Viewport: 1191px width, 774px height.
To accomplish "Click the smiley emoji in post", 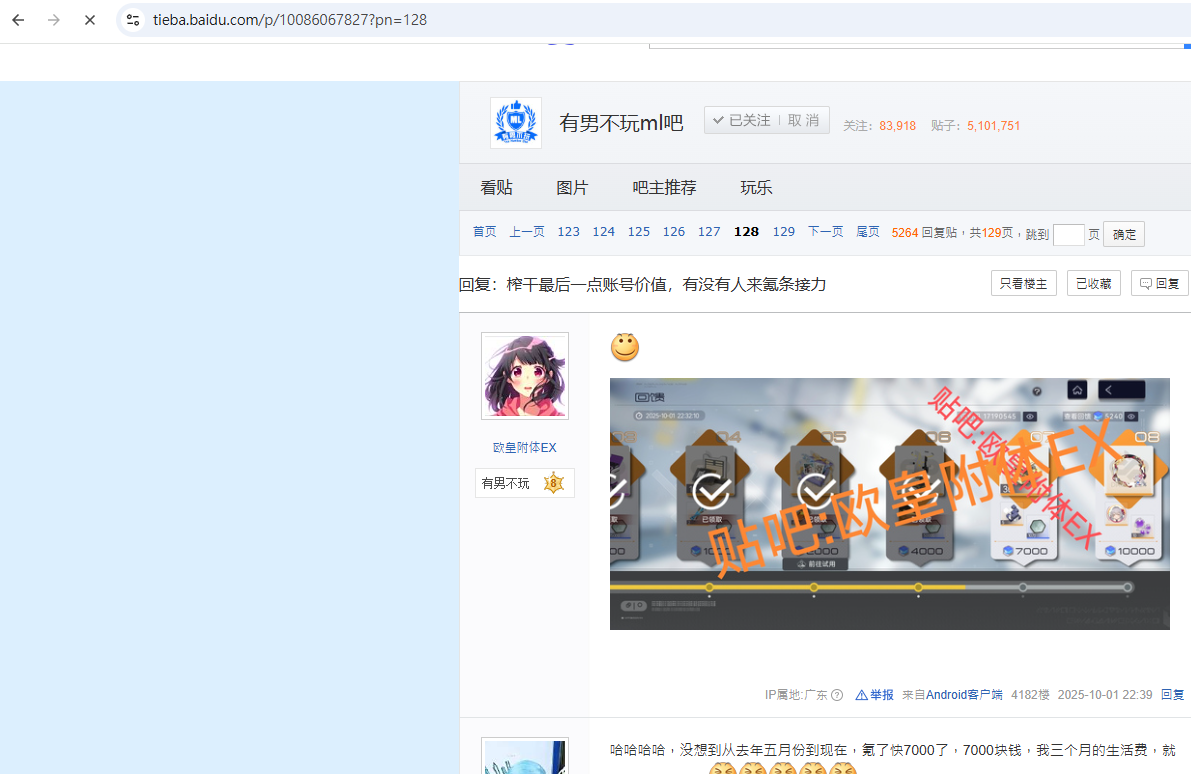I will (x=625, y=348).
